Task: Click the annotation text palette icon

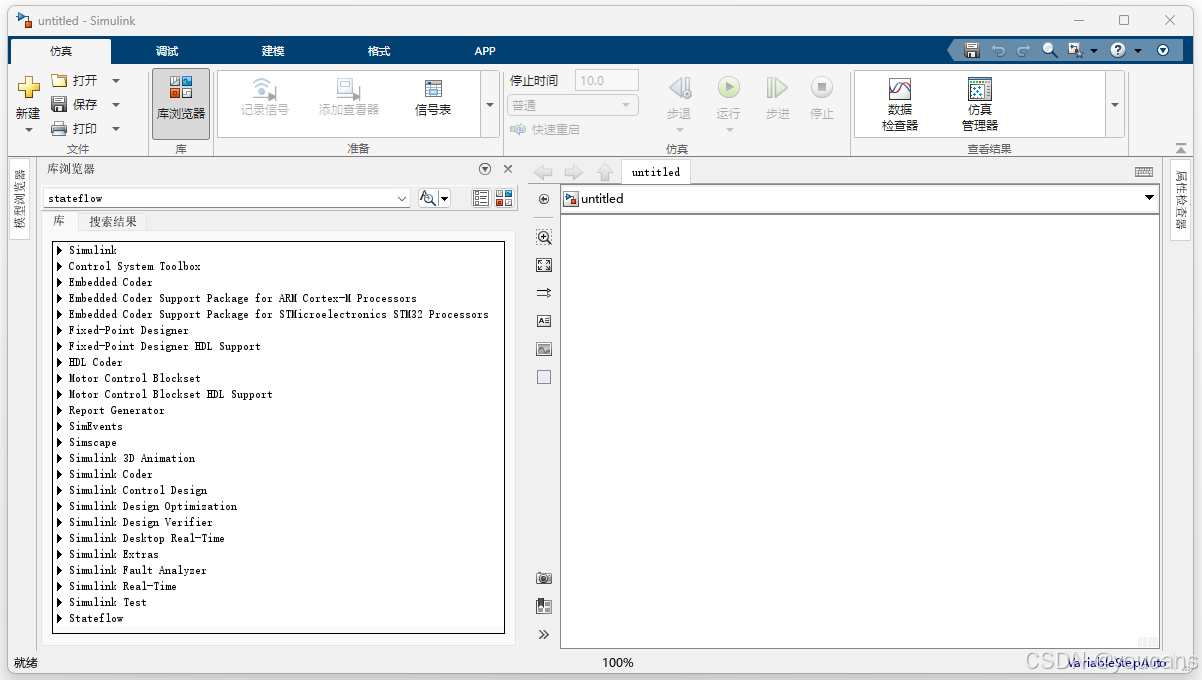Action: [544, 321]
